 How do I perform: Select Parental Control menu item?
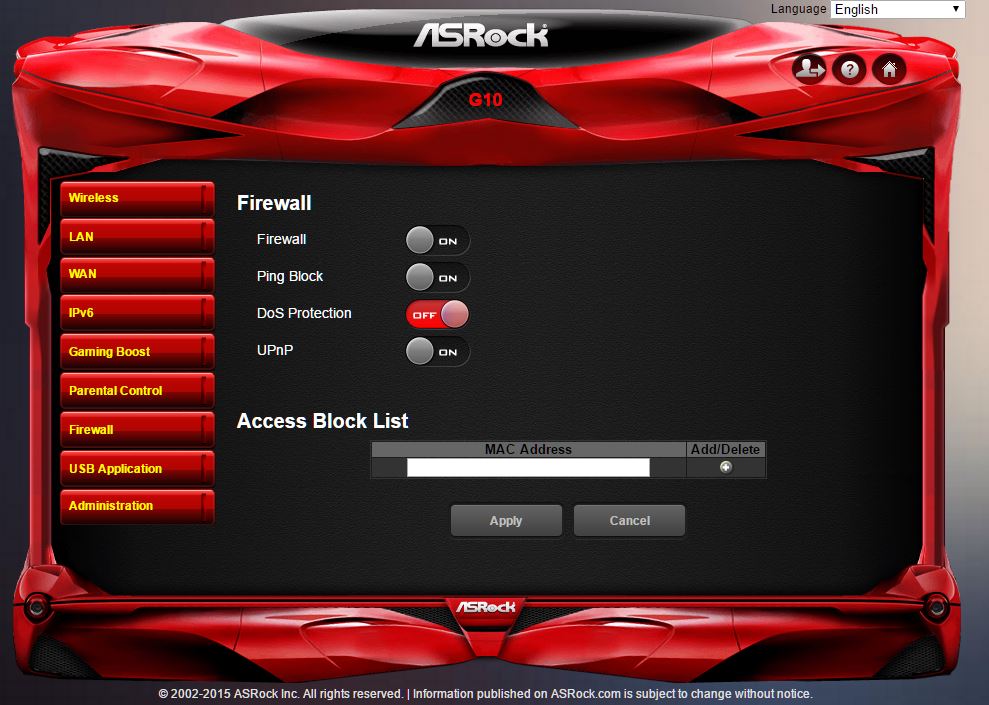[136, 391]
